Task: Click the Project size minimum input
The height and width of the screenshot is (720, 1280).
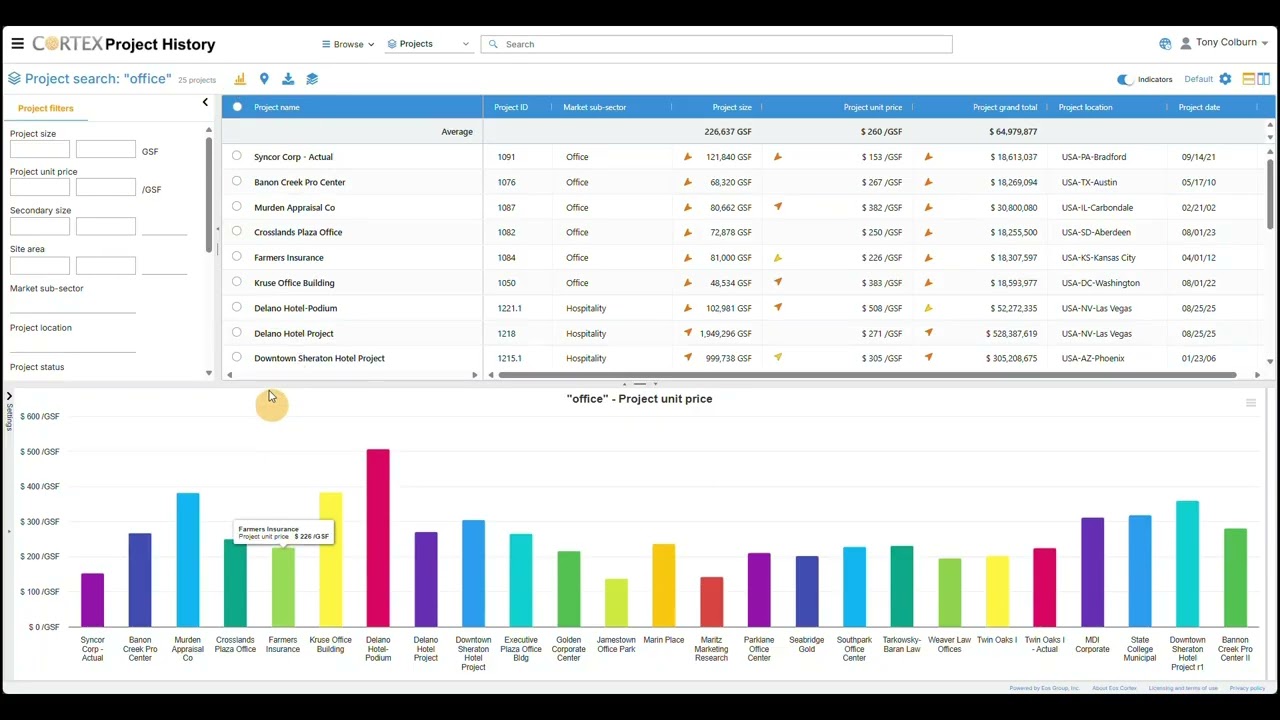Action: tap(40, 150)
